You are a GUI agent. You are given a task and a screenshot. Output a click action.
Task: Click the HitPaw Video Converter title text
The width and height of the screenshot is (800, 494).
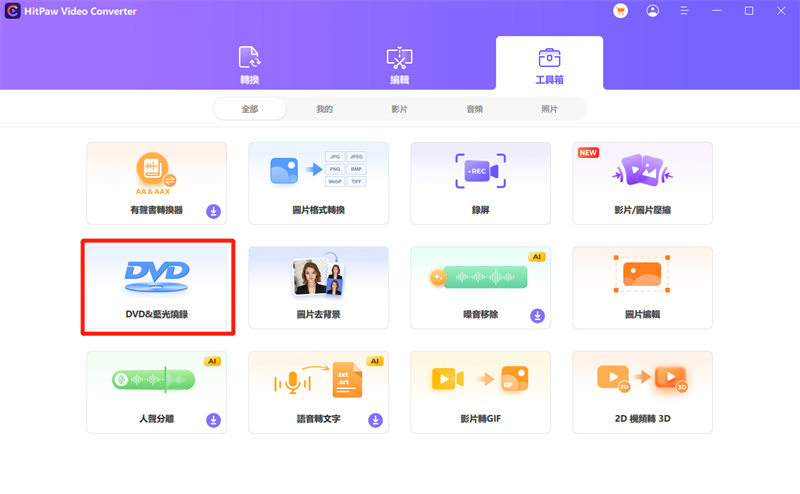pos(81,11)
